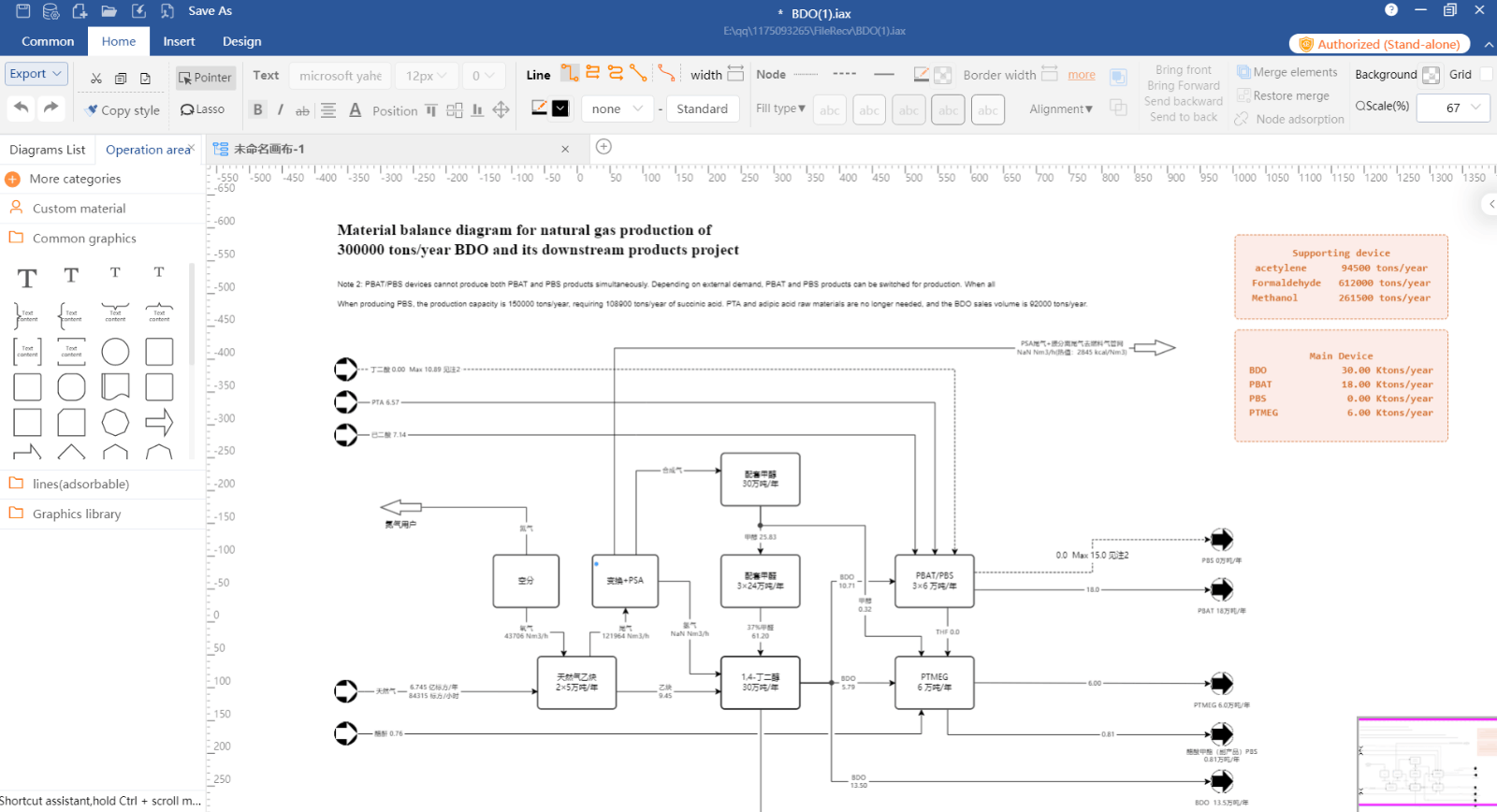Toggle italic text formatting

(280, 109)
